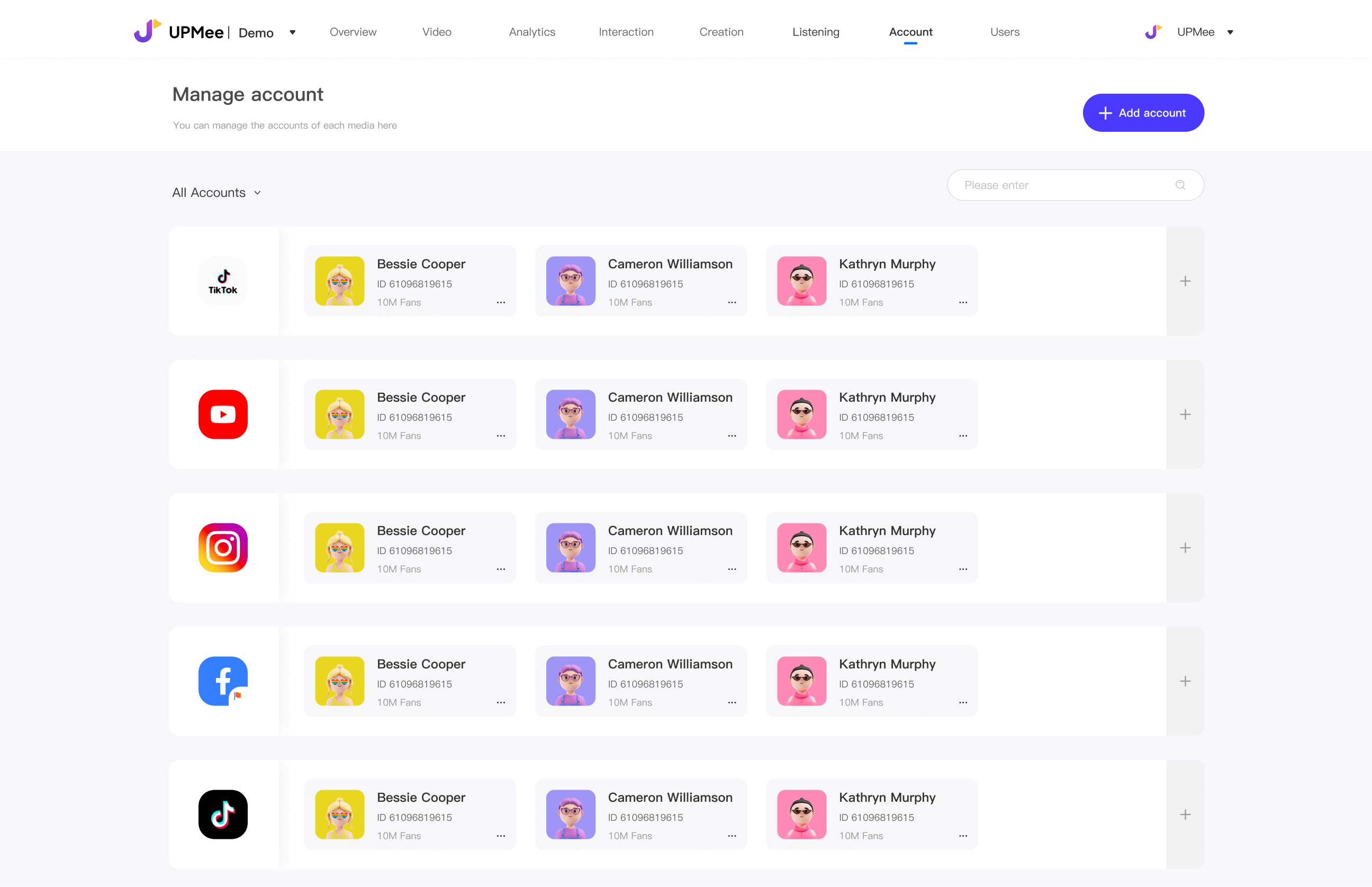Screen dimensions: 1372x887
Task: Open the Demo workspace dropdown arrow
Action: [x=293, y=32]
